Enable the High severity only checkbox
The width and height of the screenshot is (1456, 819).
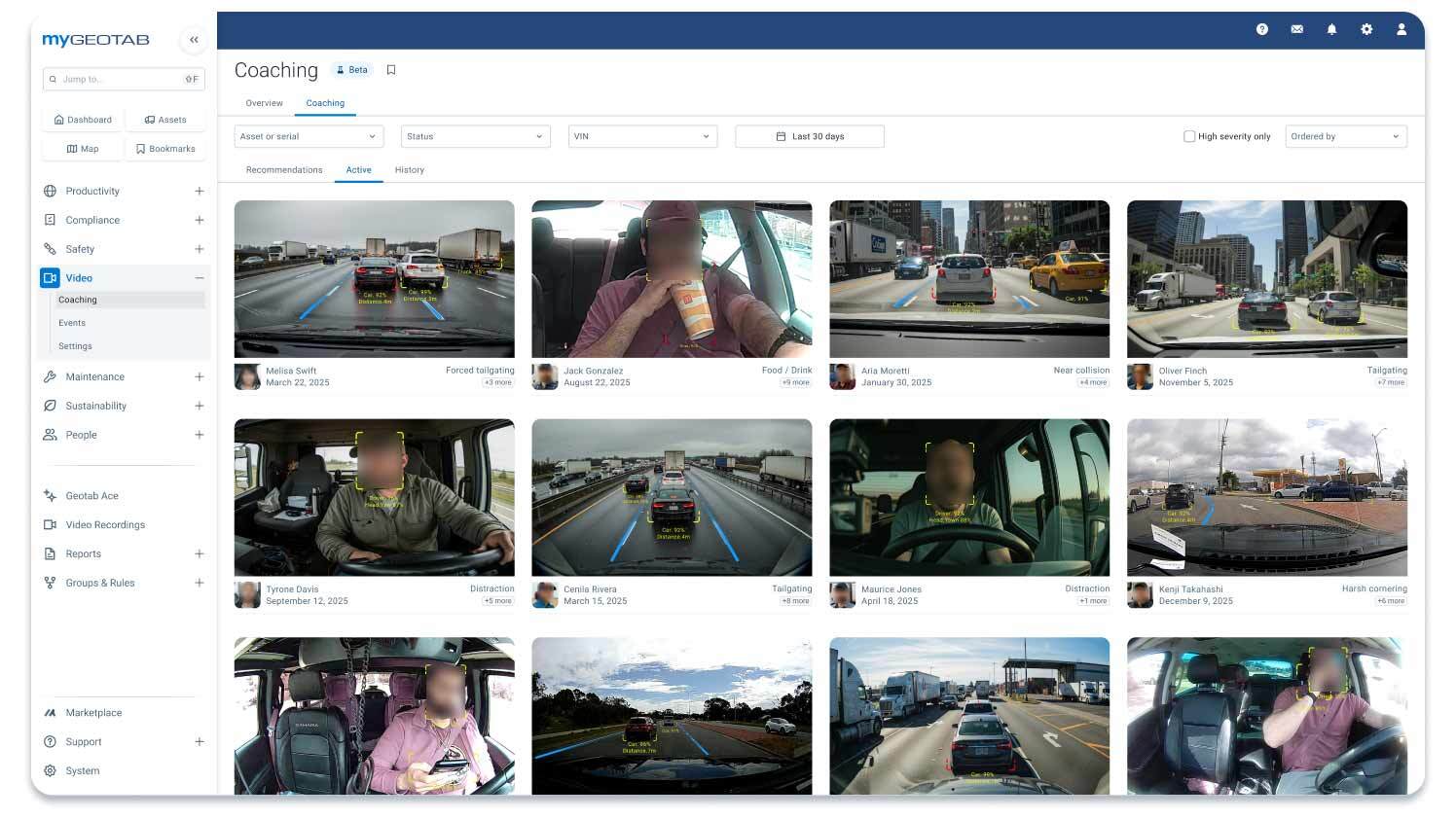pos(1189,136)
